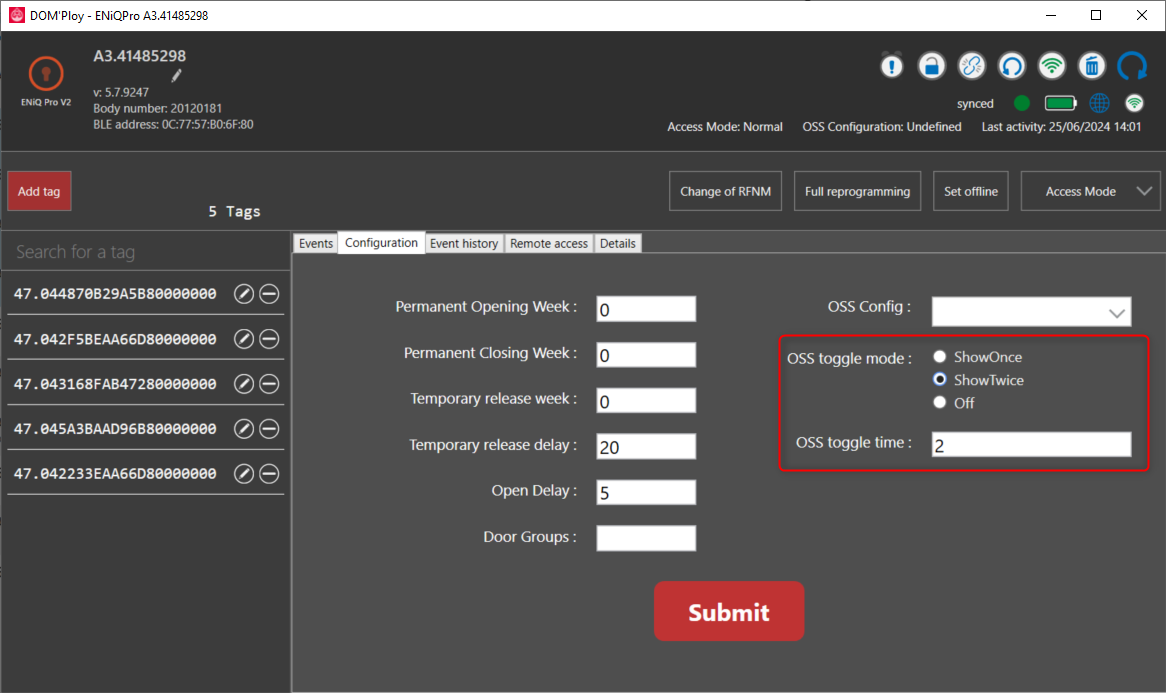Click the blue globe network icon

point(1099,103)
